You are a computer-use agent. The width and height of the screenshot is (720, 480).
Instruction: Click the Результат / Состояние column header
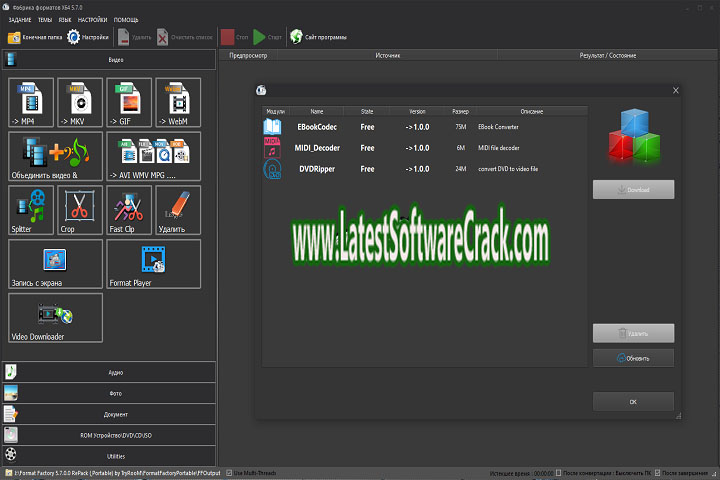tap(608, 55)
